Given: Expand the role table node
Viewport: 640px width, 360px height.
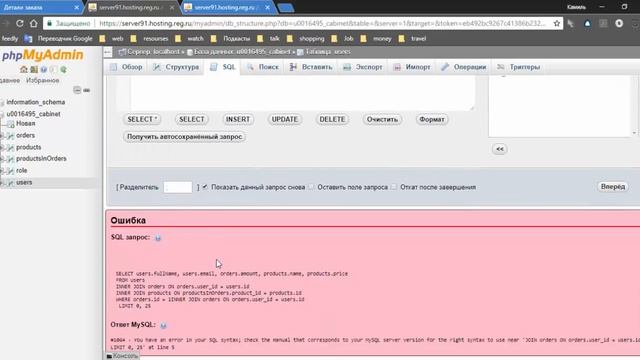Looking at the screenshot, I should click(2, 171).
